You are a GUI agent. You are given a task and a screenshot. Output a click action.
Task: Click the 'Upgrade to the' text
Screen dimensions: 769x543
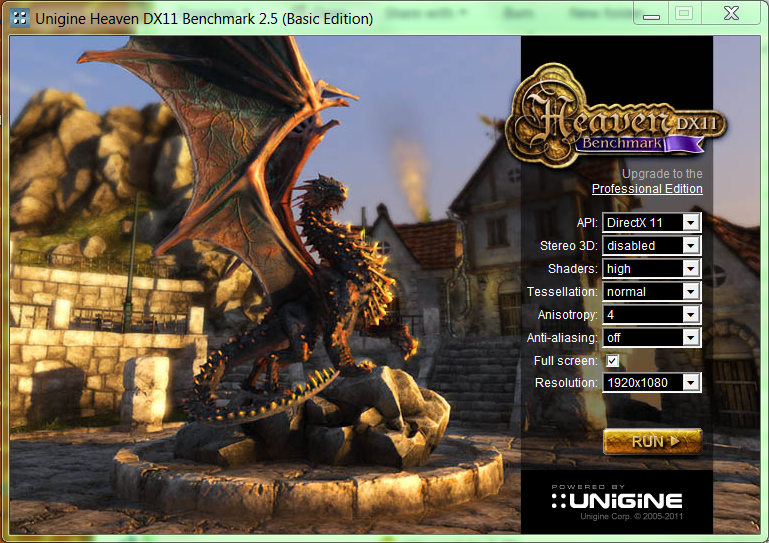point(662,174)
